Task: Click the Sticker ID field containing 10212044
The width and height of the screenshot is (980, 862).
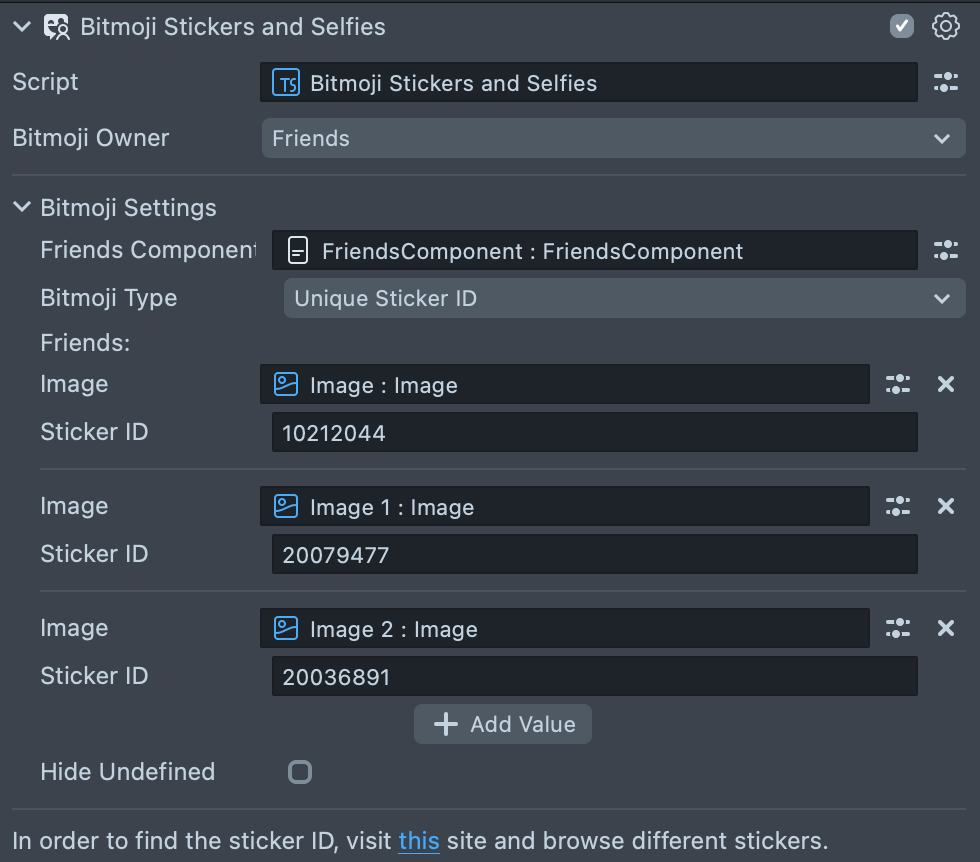Action: pyautogui.click(x=594, y=433)
